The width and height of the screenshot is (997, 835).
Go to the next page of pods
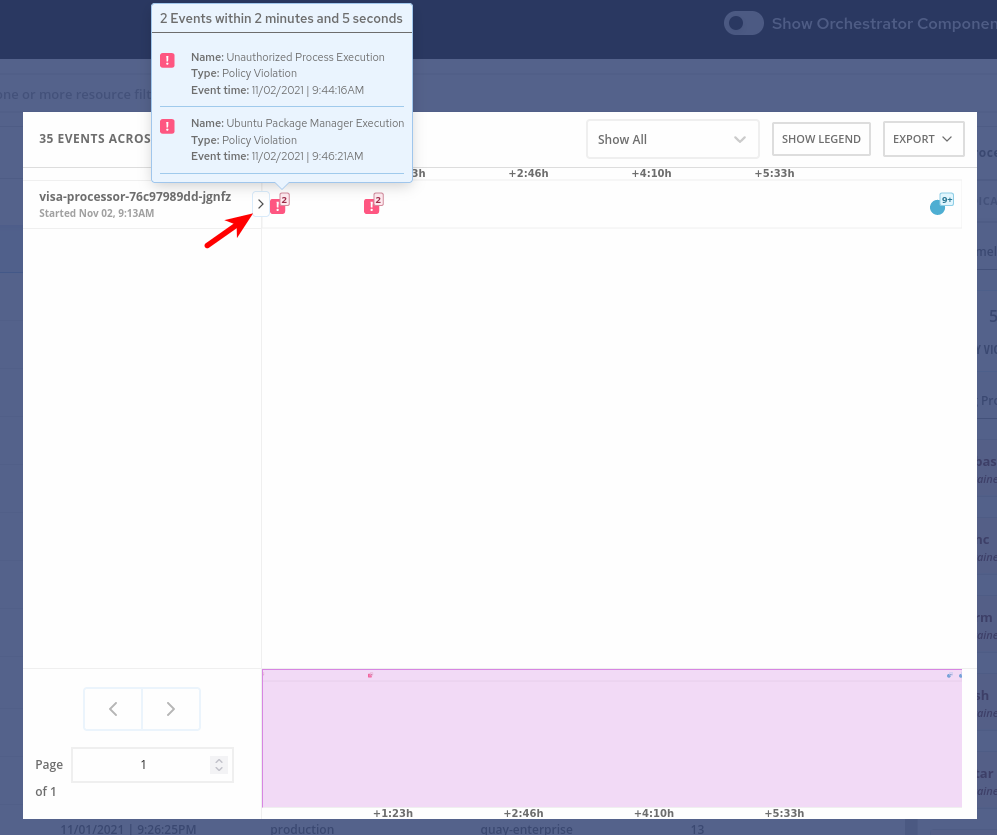coord(171,709)
